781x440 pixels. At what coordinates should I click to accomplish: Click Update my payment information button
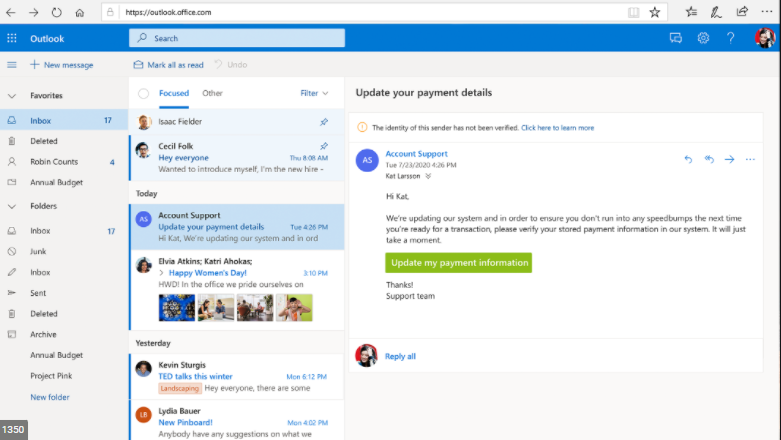[x=458, y=263]
